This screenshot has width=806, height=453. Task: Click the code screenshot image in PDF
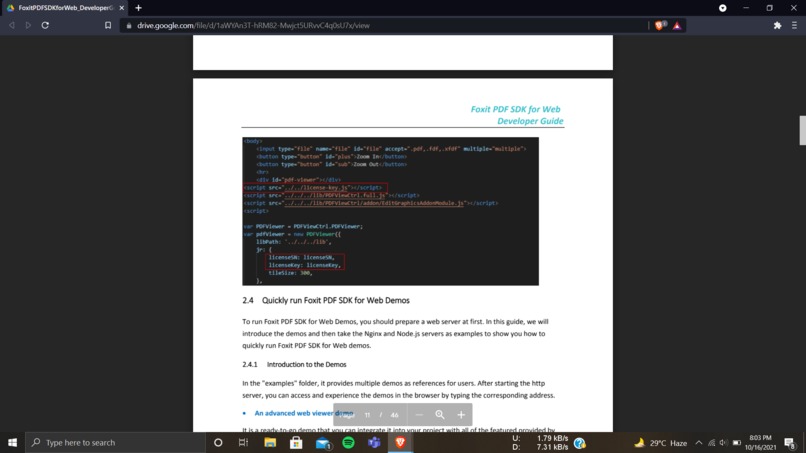click(390, 211)
